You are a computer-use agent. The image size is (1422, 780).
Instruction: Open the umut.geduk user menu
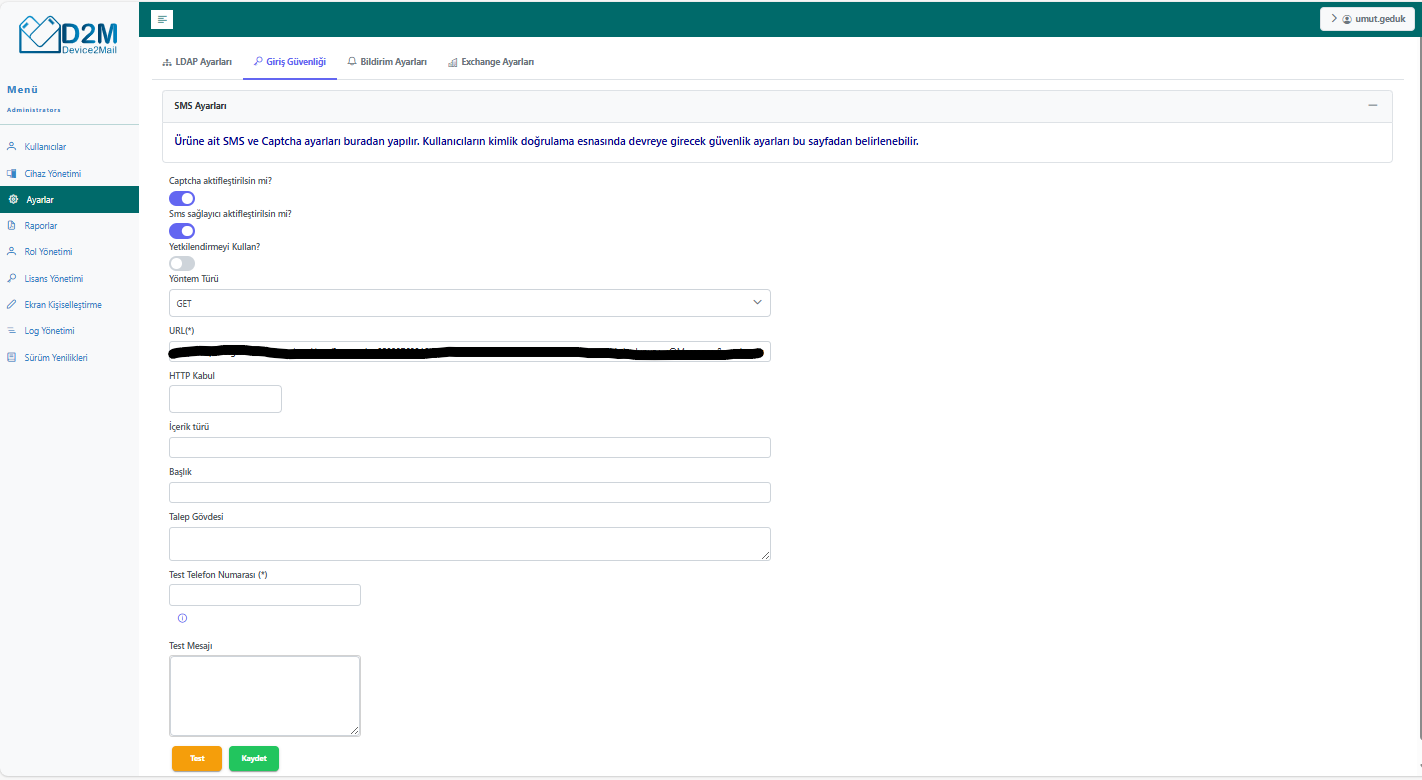[1366, 19]
